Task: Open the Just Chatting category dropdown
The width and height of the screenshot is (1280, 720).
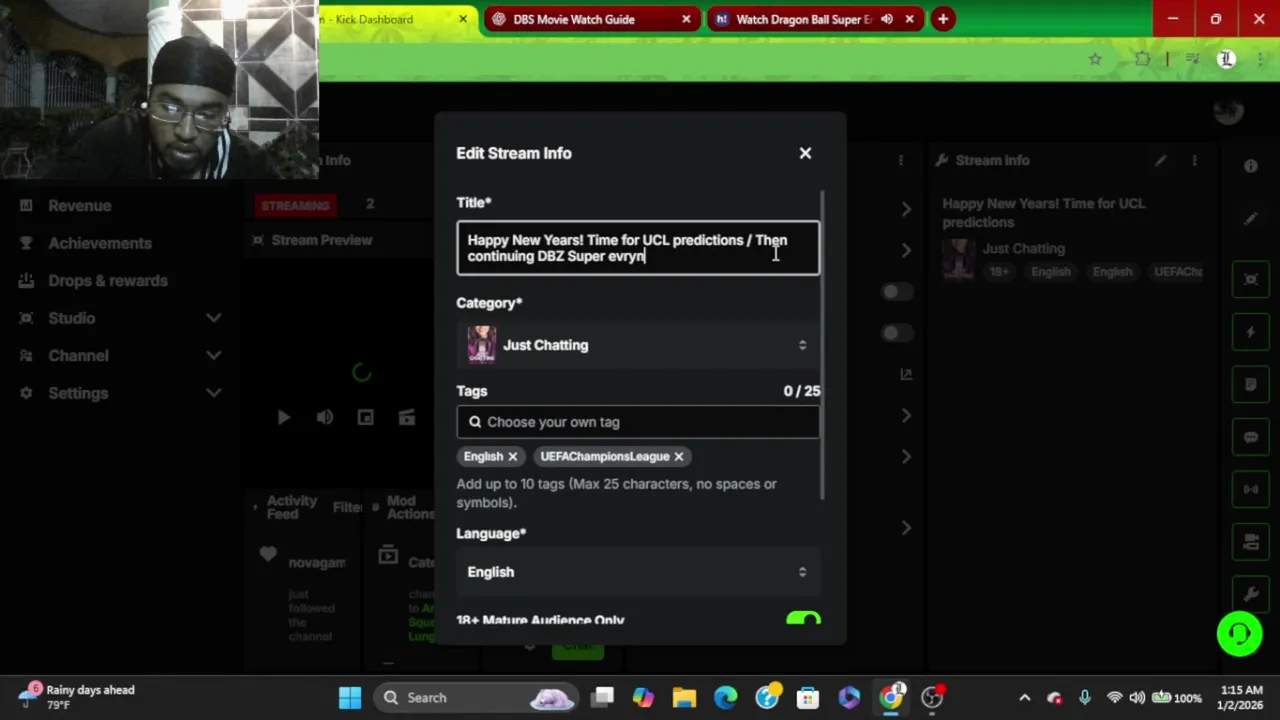Action: pyautogui.click(x=638, y=345)
